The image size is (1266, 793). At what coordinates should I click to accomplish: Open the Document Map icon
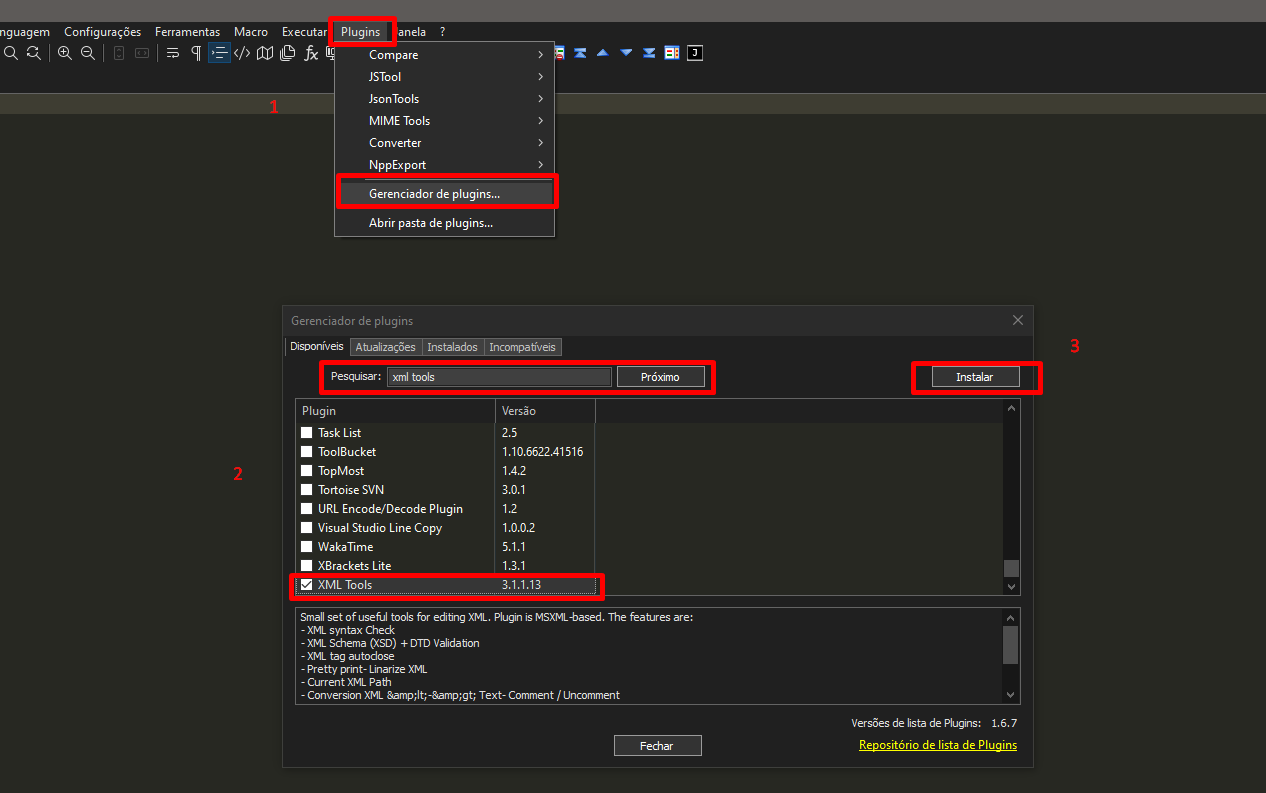[x=264, y=53]
